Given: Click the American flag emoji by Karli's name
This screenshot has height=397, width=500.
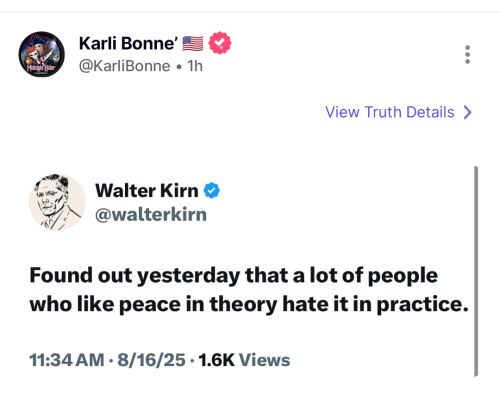Looking at the screenshot, I should click(193, 44).
